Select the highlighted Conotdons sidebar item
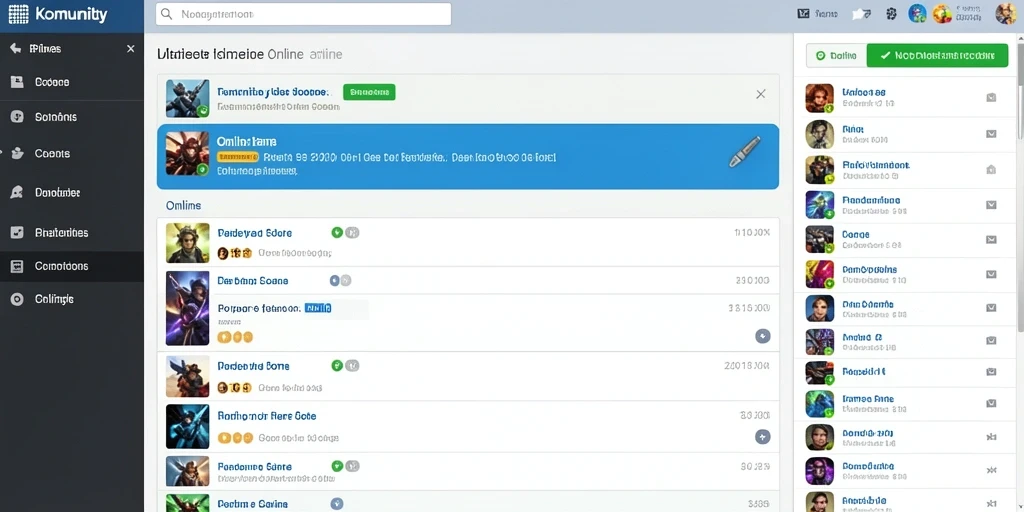The width and height of the screenshot is (1024, 512). [72, 266]
